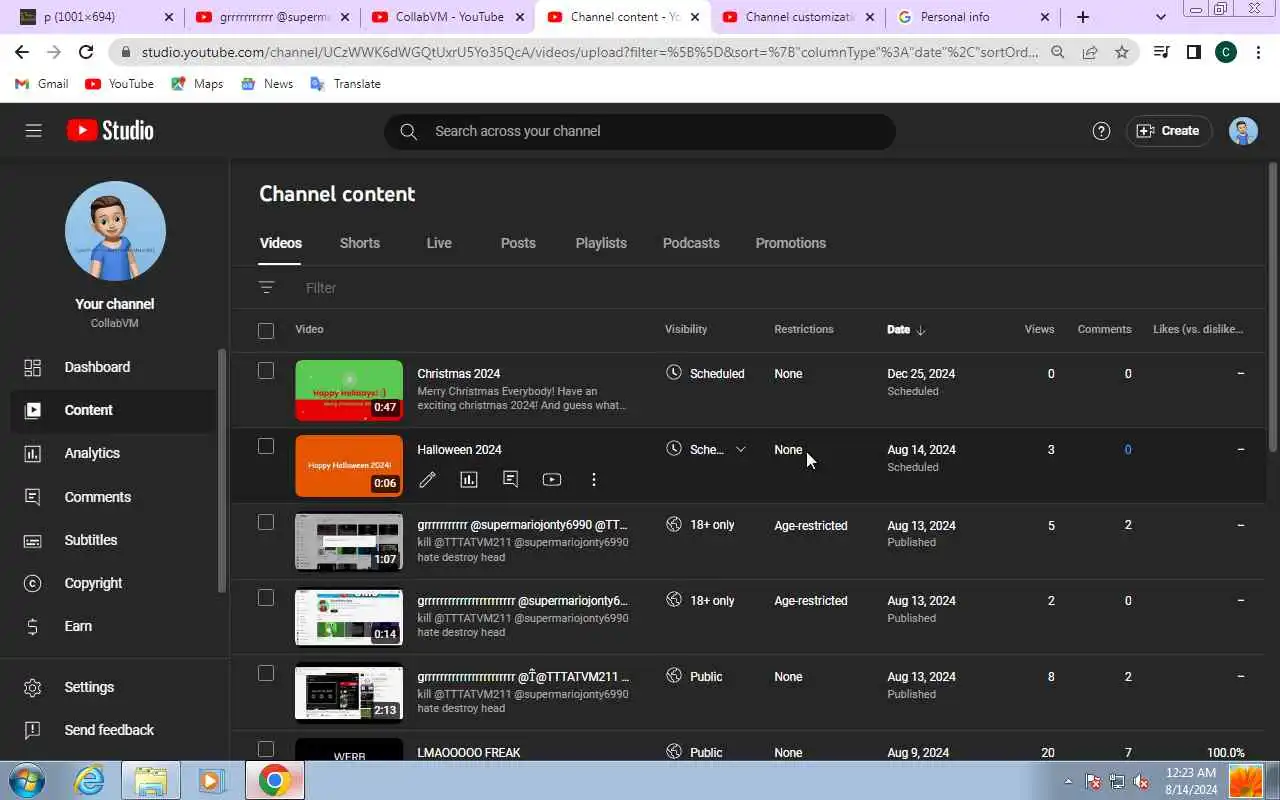This screenshot has width=1280, height=800.
Task: Check the LMAOOOOO FREAK row checkbox
Action: tap(266, 749)
